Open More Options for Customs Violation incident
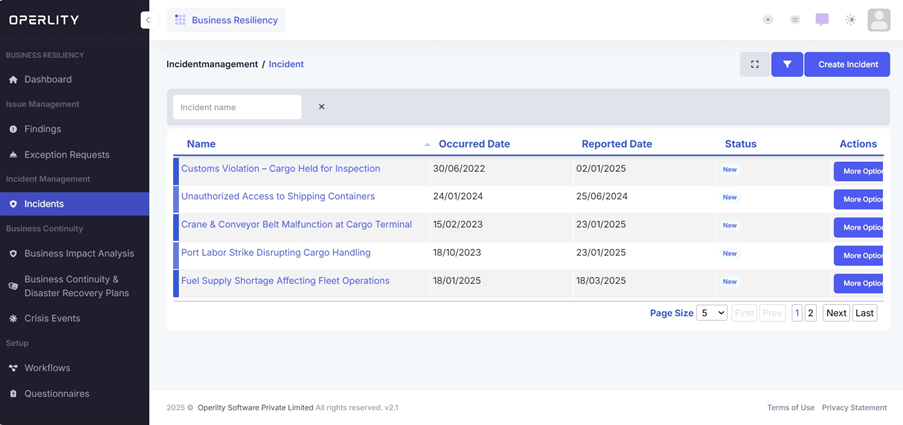Screen dimensions: 903x425 [860, 171]
